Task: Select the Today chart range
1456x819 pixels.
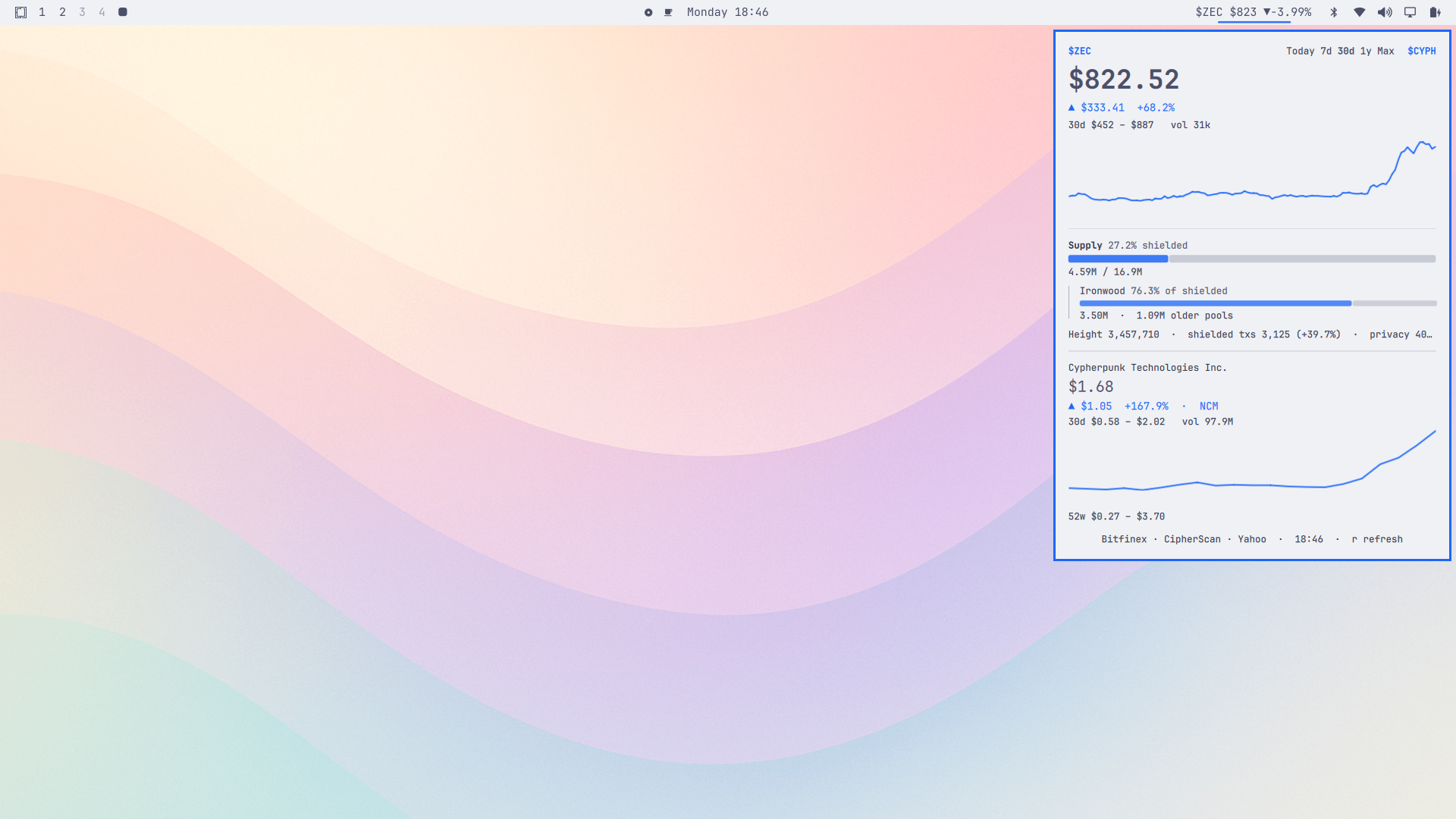Action: point(1300,51)
